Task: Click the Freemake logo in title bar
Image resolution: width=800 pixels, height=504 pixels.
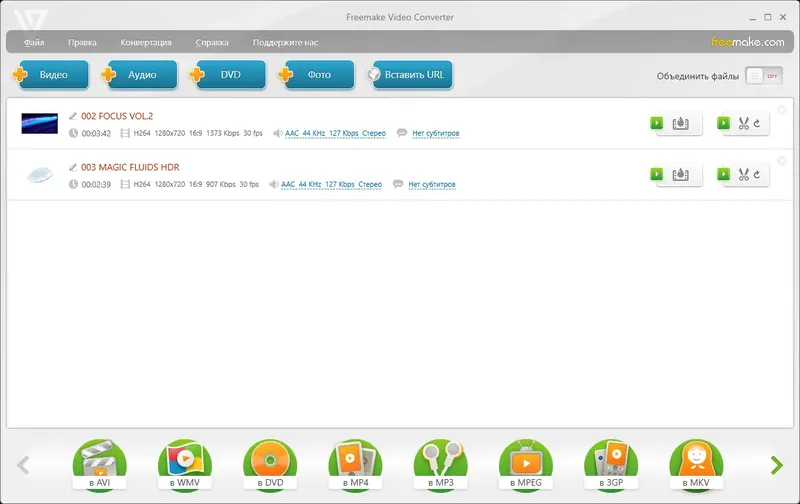Action: 31,19
